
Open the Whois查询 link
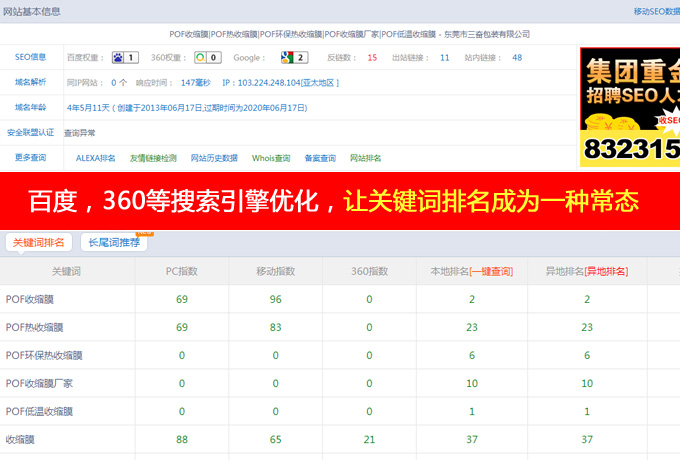(271, 158)
